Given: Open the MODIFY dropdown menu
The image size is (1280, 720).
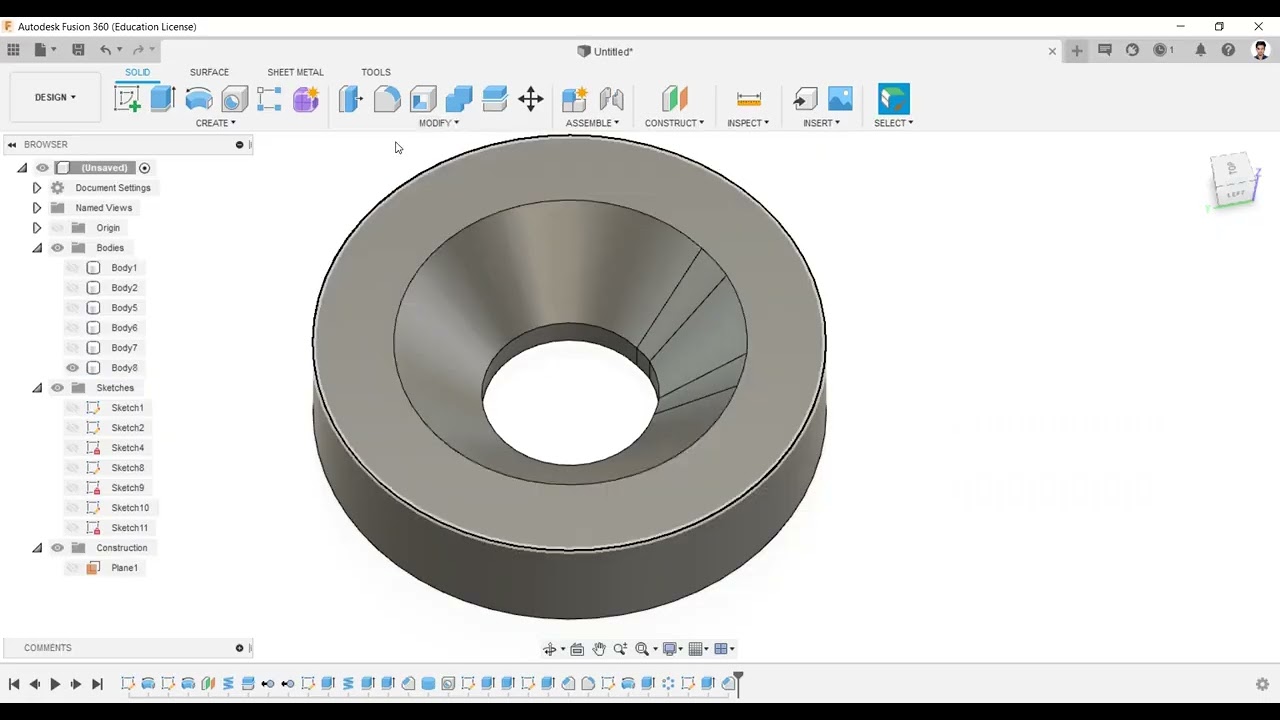Looking at the screenshot, I should click(x=439, y=123).
